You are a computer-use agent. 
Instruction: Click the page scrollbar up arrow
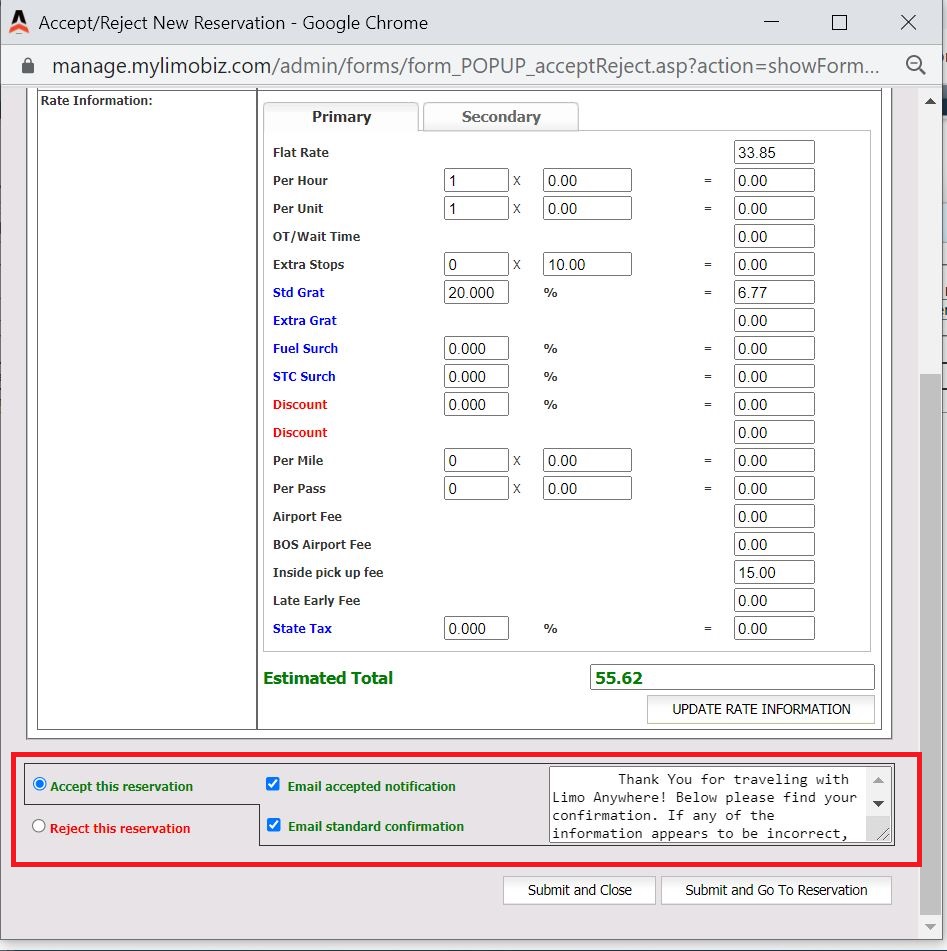pos(930,103)
